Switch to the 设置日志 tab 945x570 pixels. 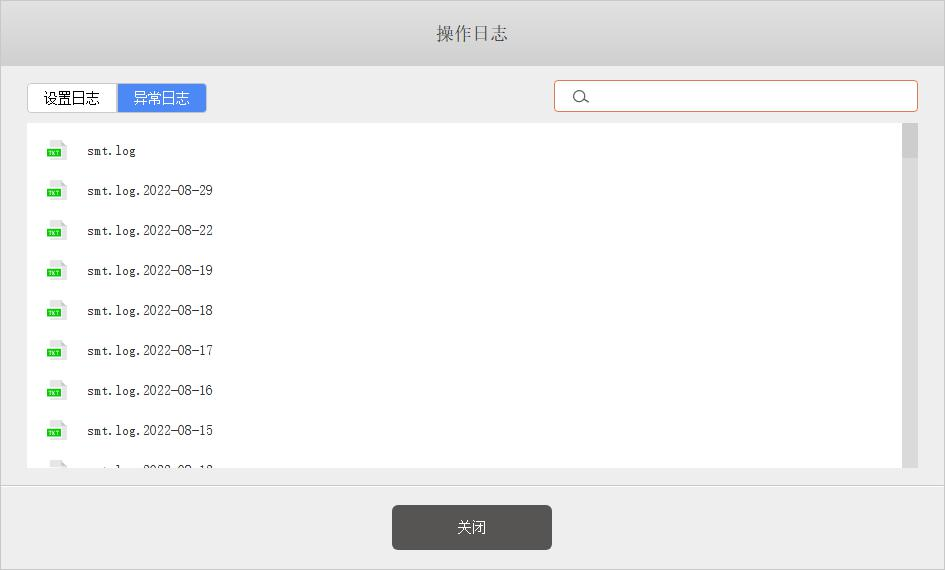(72, 98)
